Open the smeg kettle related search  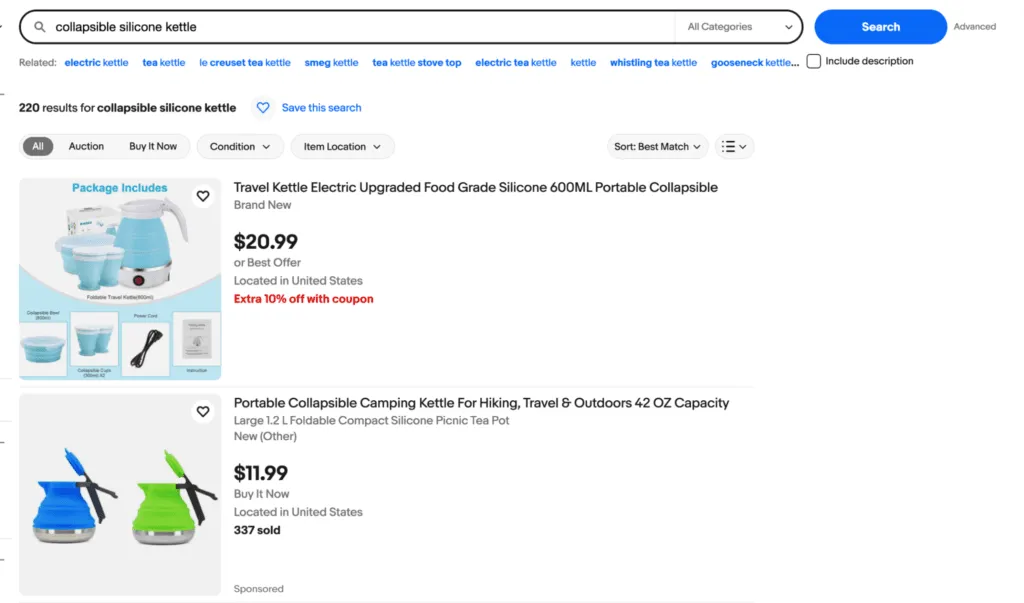point(331,62)
